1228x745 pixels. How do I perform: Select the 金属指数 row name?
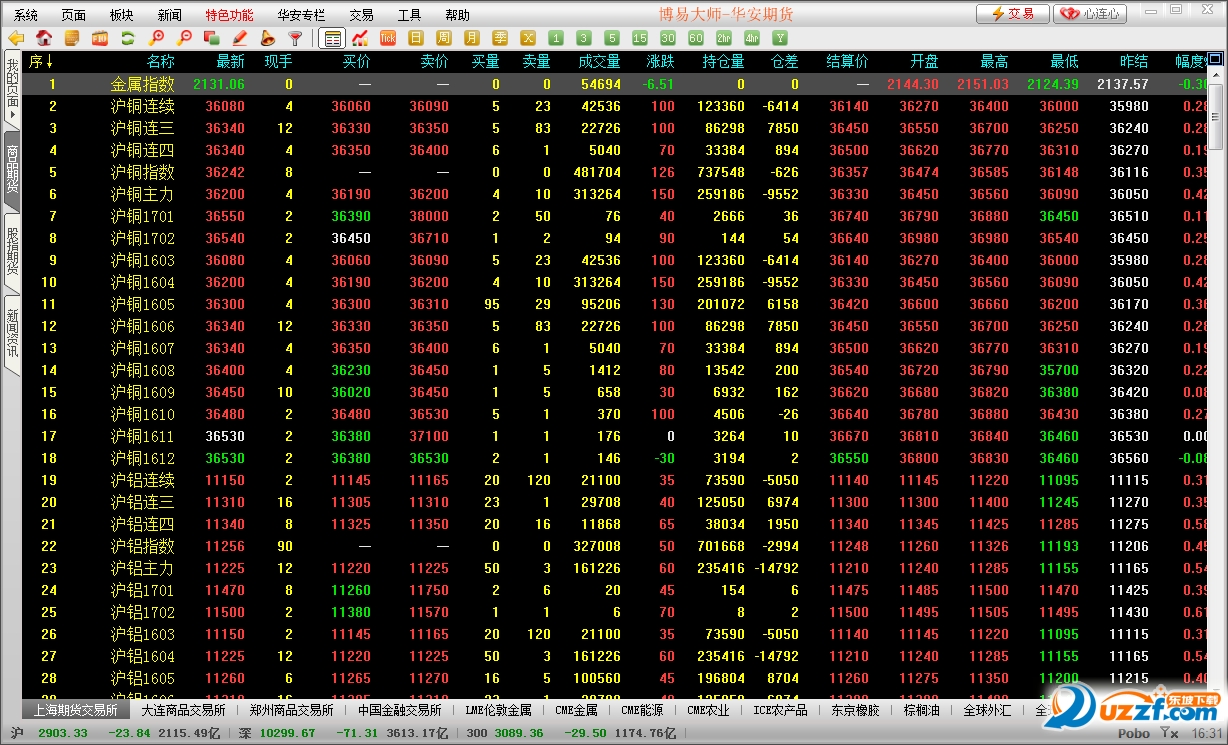[142, 84]
